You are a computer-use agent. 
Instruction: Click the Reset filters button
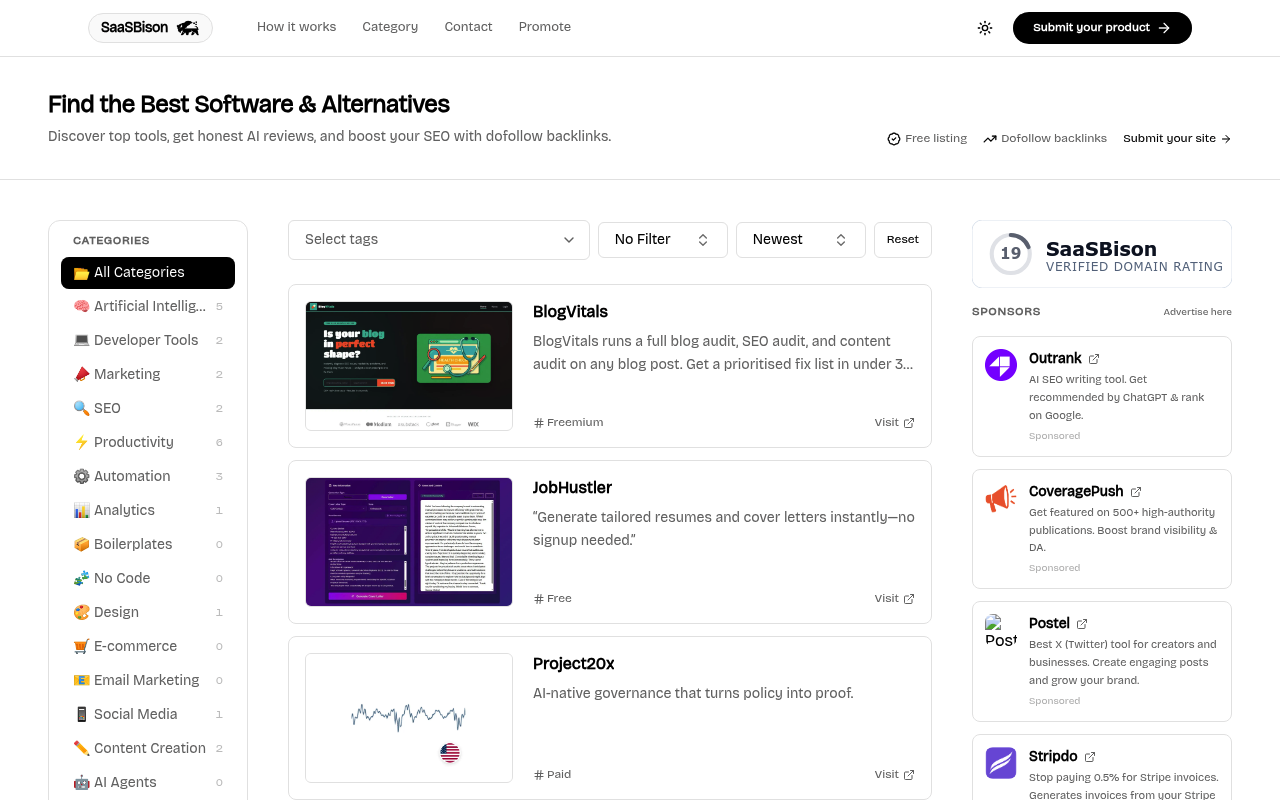pos(903,240)
